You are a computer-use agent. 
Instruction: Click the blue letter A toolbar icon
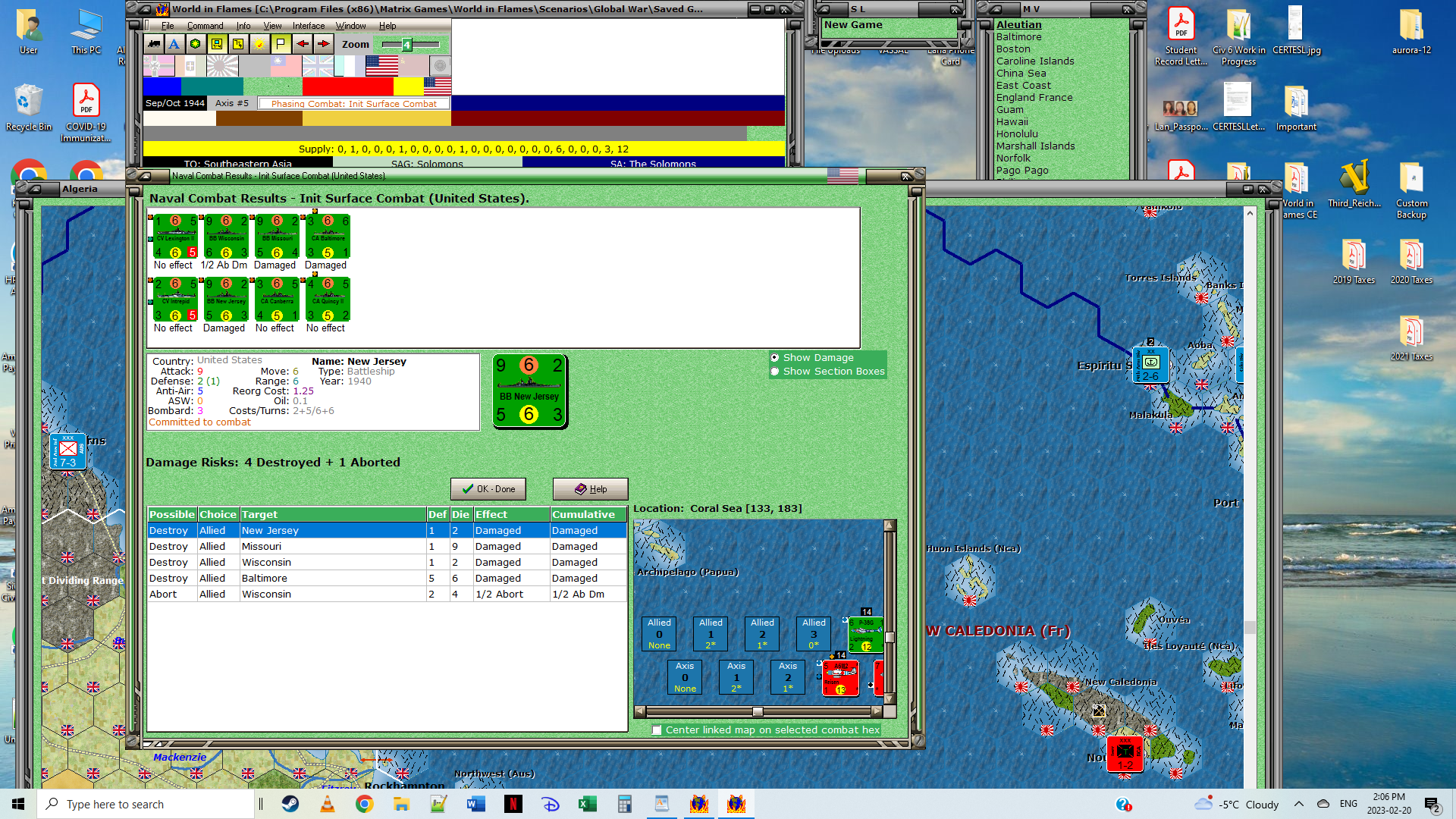tap(174, 44)
